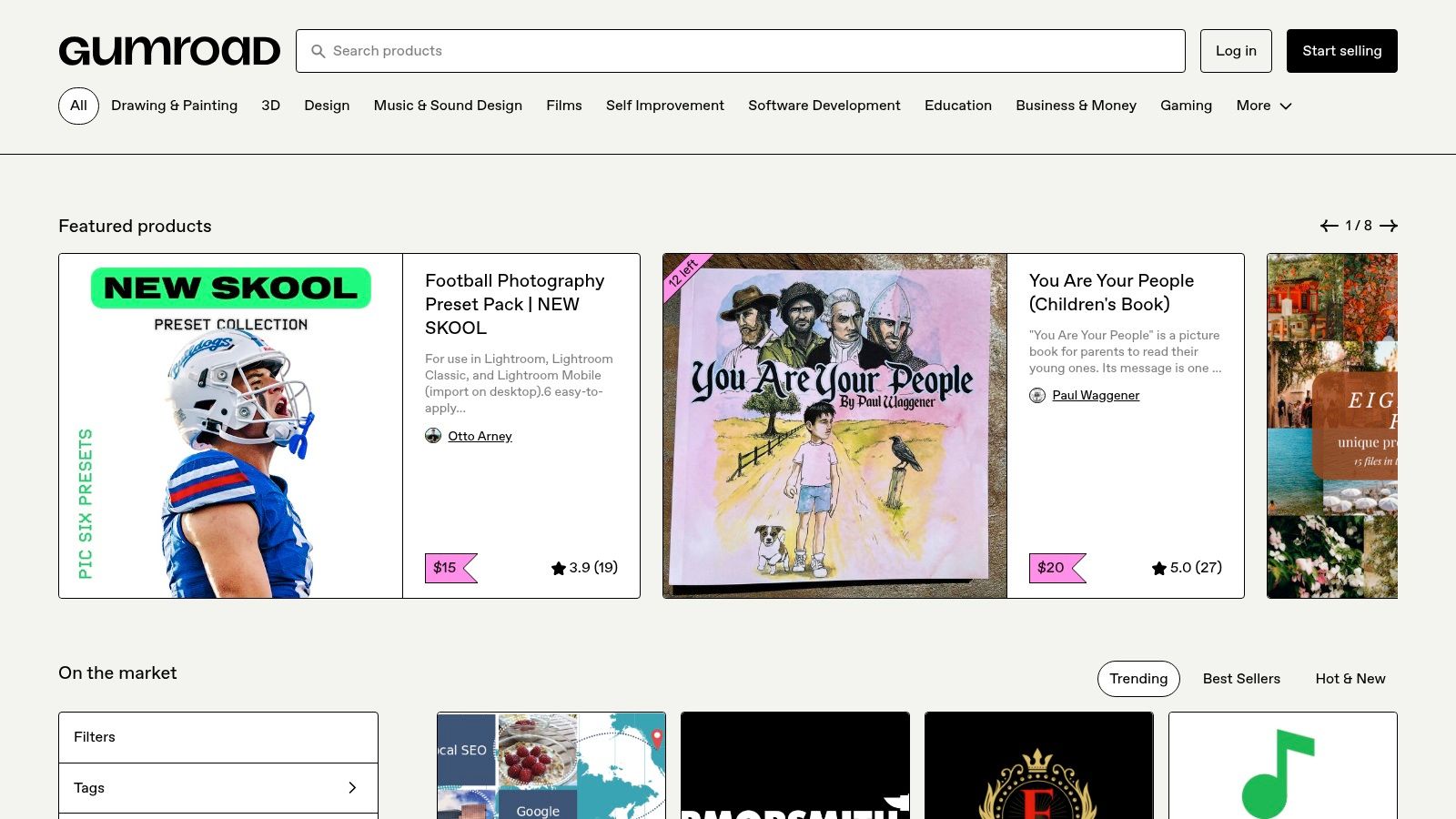The image size is (1456, 819).
Task: Advance to next featured products page
Action: [x=1389, y=226]
